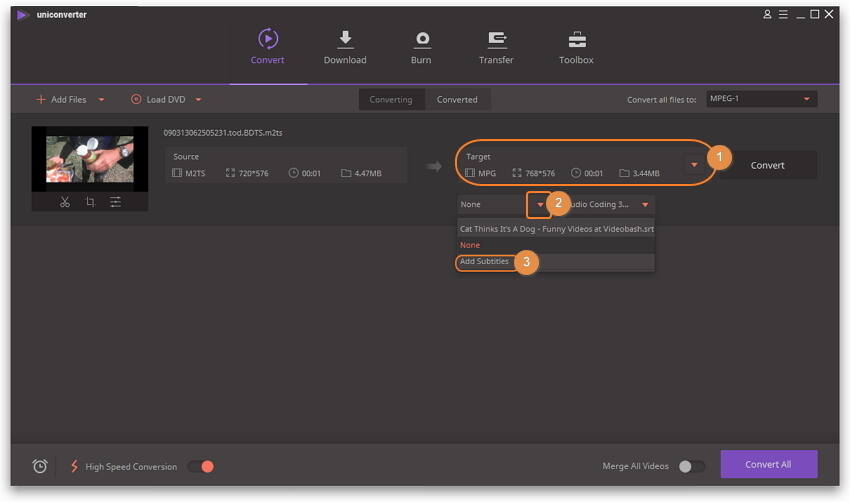850x502 pixels.
Task: Open the effects adjustment sliders icon
Action: click(116, 202)
